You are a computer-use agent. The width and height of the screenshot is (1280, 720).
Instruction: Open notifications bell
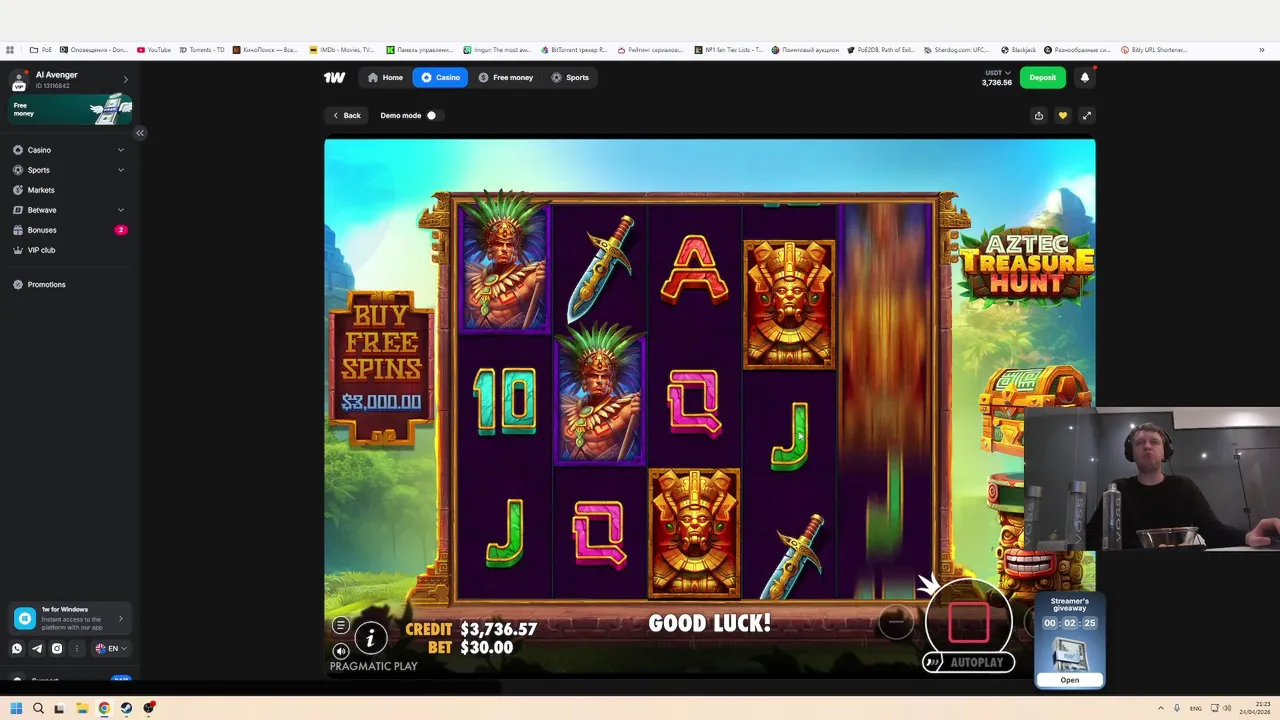tap(1085, 77)
